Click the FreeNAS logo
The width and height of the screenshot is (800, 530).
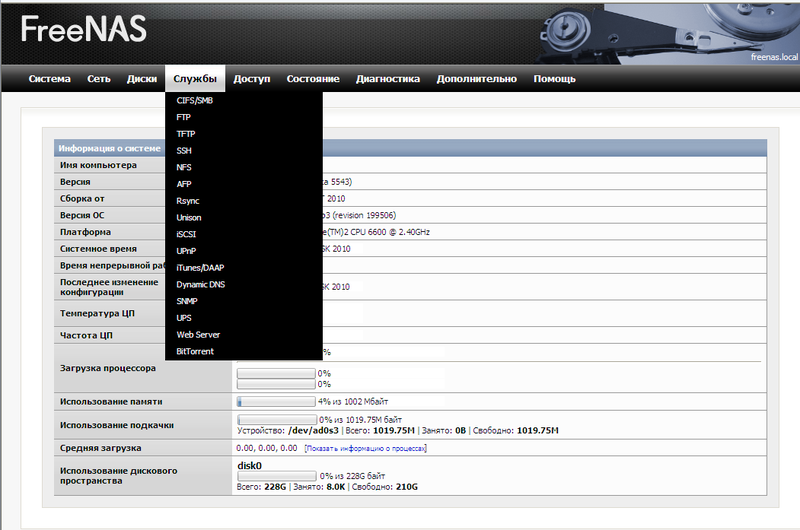(x=84, y=29)
